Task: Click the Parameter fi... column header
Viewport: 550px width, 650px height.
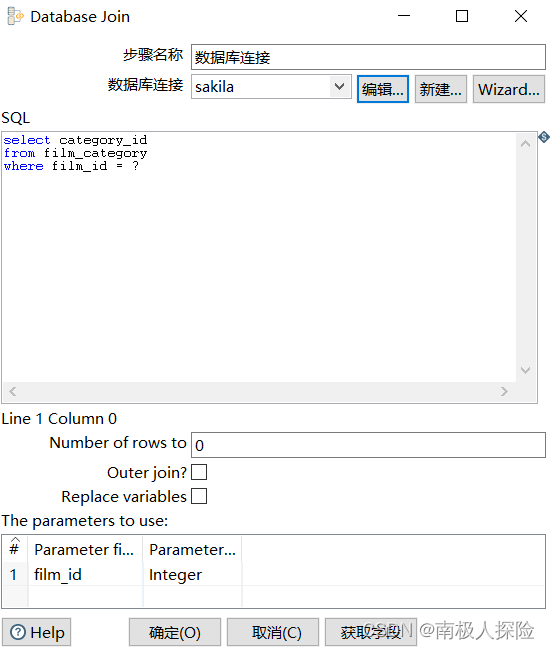Action: 85,549
